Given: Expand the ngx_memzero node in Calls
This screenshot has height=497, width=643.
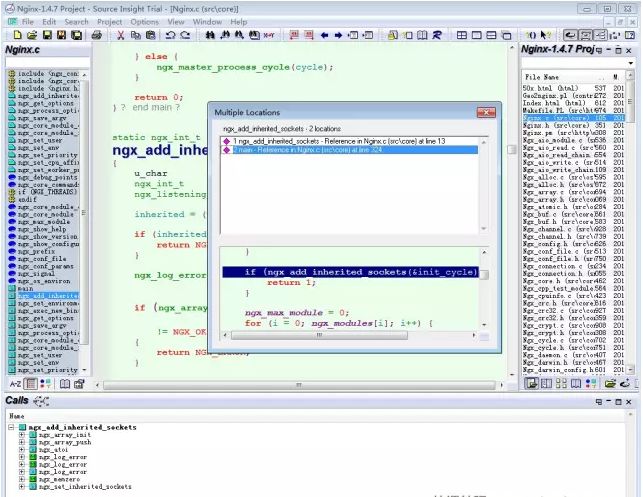Looking at the screenshot, I should coord(22,479).
